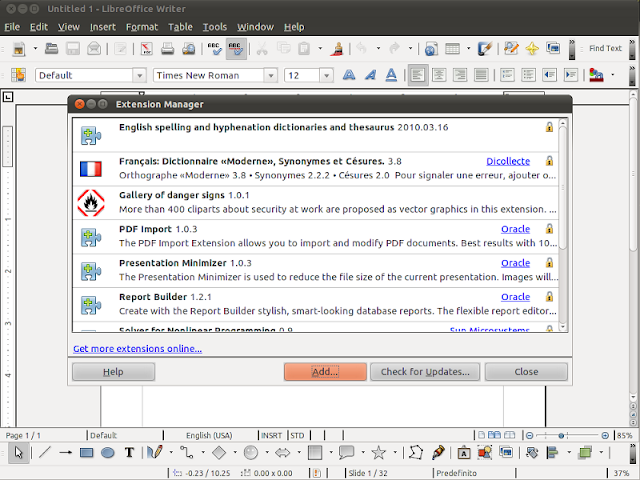
Task: Expand the font size 12 dropdown
Action: point(327,76)
